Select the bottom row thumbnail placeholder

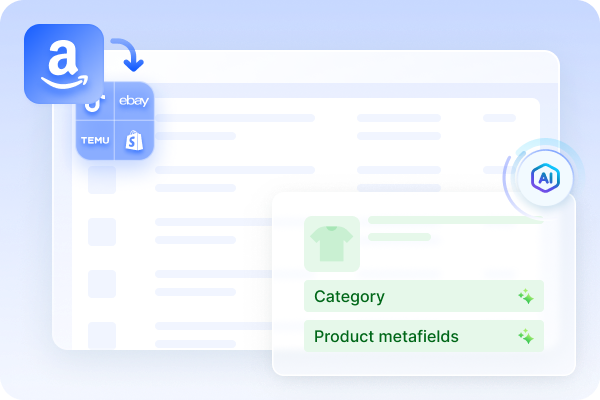point(102,335)
